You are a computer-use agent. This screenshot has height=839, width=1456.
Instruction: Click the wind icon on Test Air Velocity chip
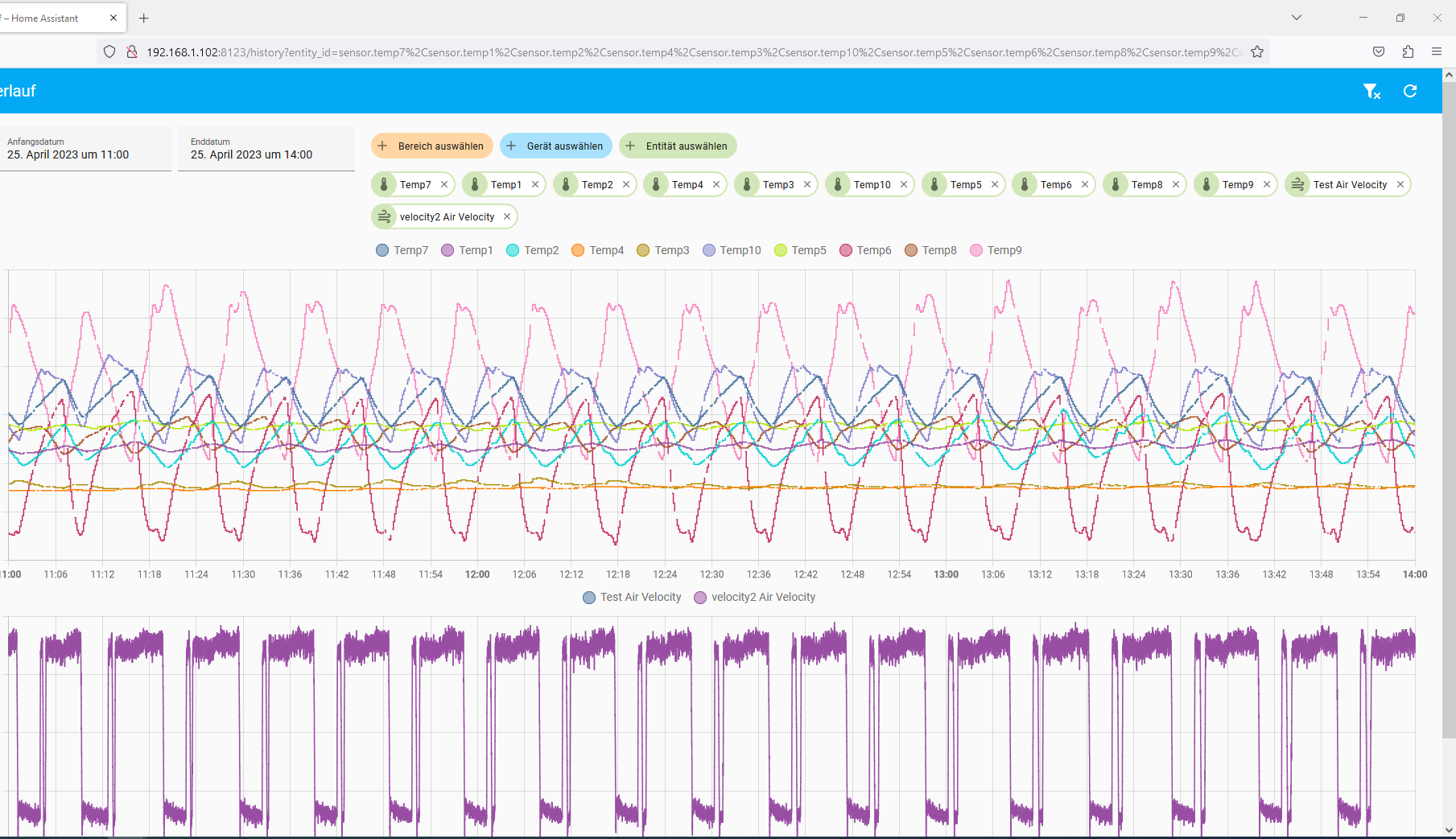click(x=1297, y=184)
